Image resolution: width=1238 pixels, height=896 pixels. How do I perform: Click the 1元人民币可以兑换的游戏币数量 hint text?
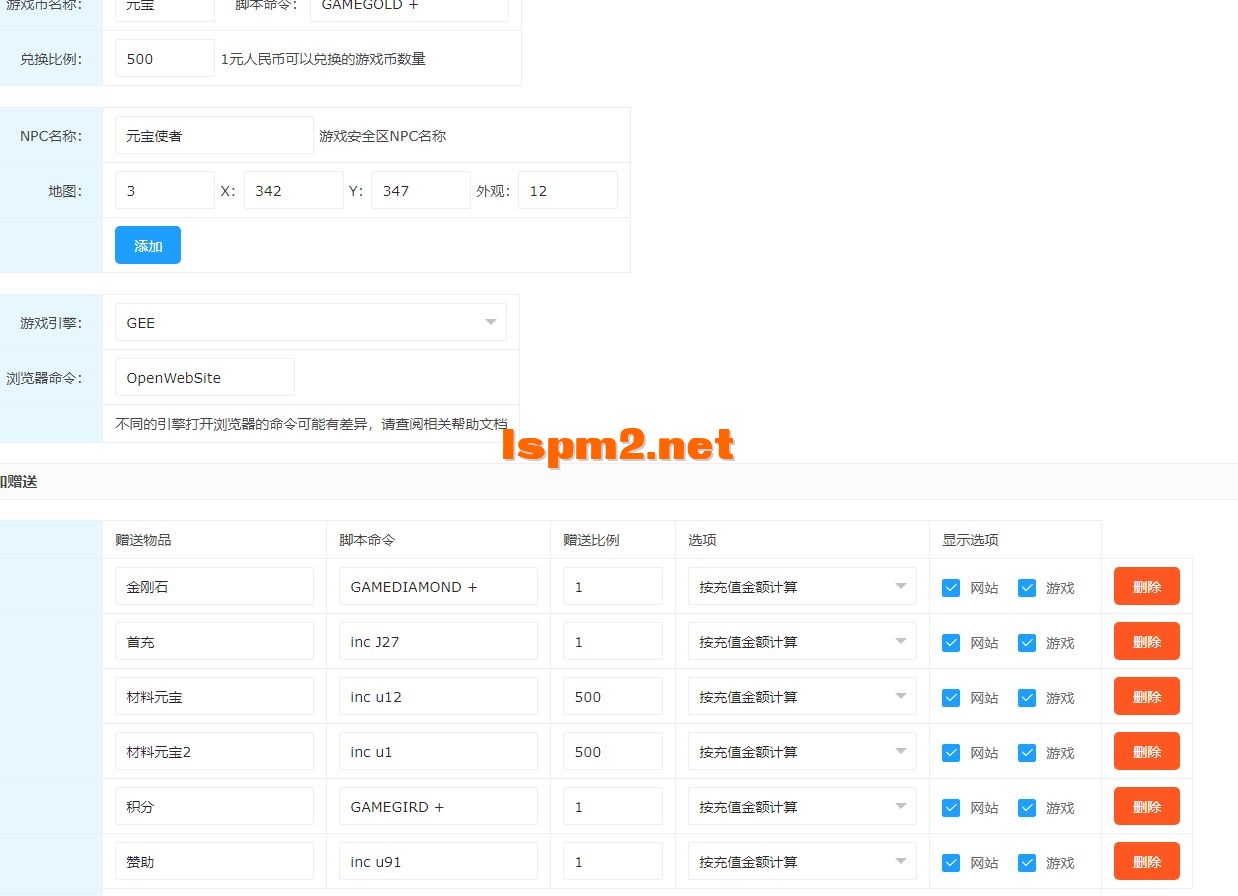[324, 59]
